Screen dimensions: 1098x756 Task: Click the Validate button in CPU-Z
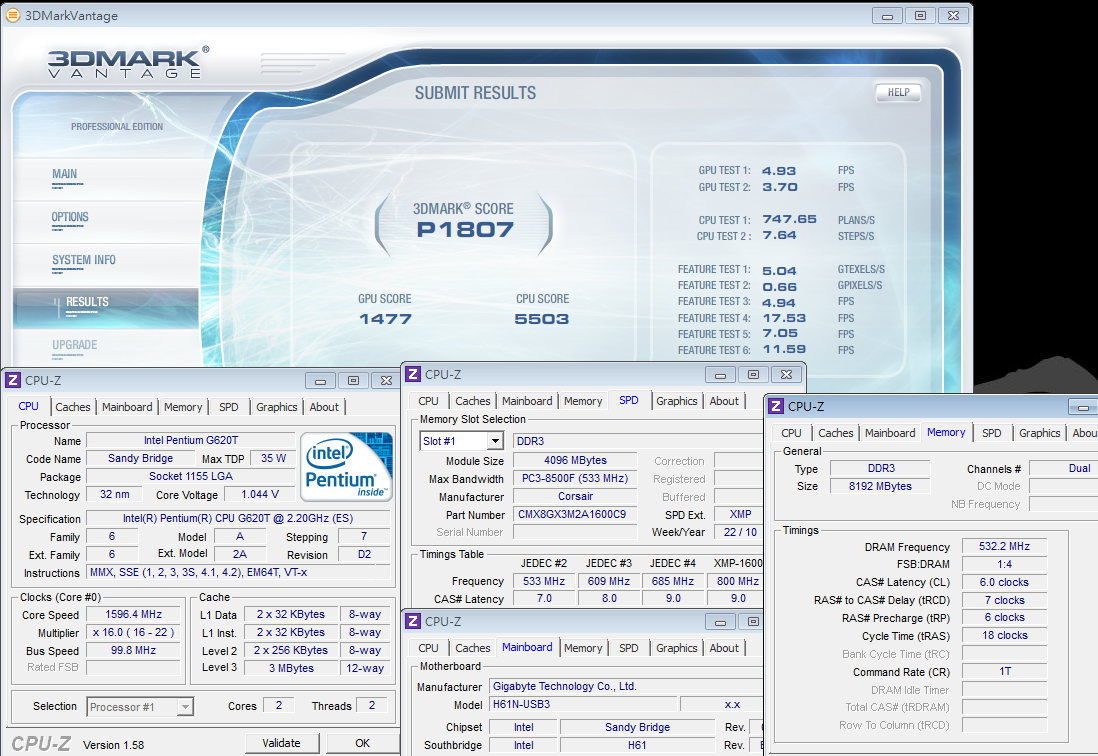click(x=281, y=743)
